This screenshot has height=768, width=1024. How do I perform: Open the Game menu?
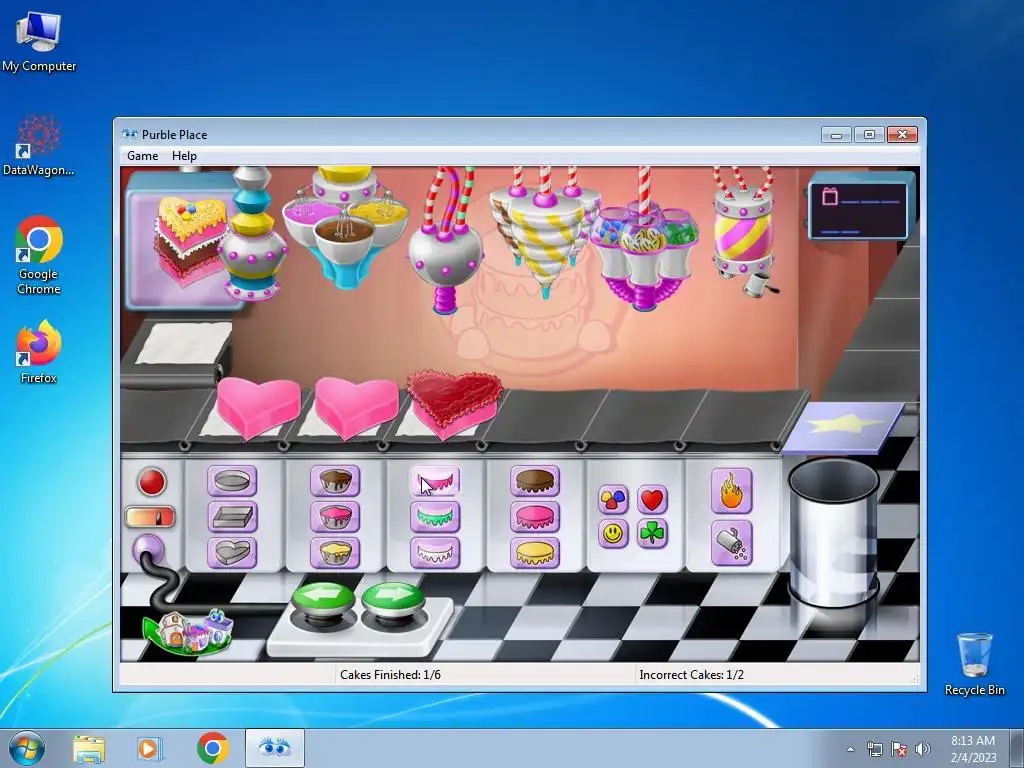(x=142, y=155)
